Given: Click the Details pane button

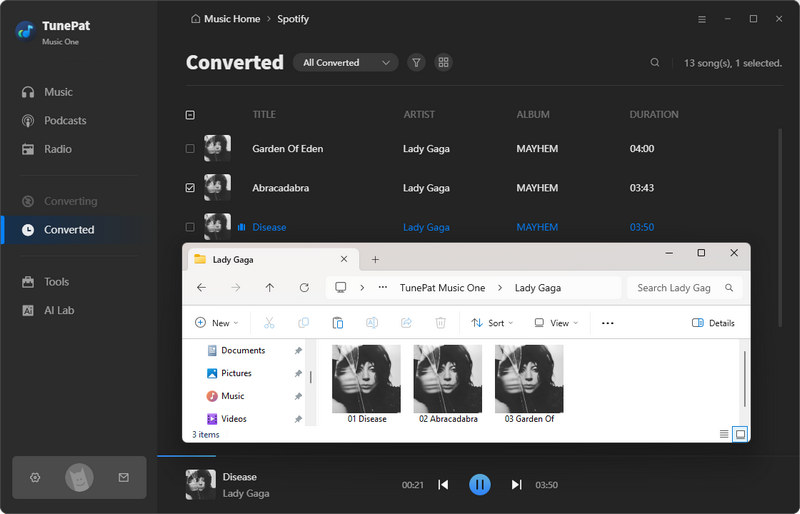Looking at the screenshot, I should [713, 323].
